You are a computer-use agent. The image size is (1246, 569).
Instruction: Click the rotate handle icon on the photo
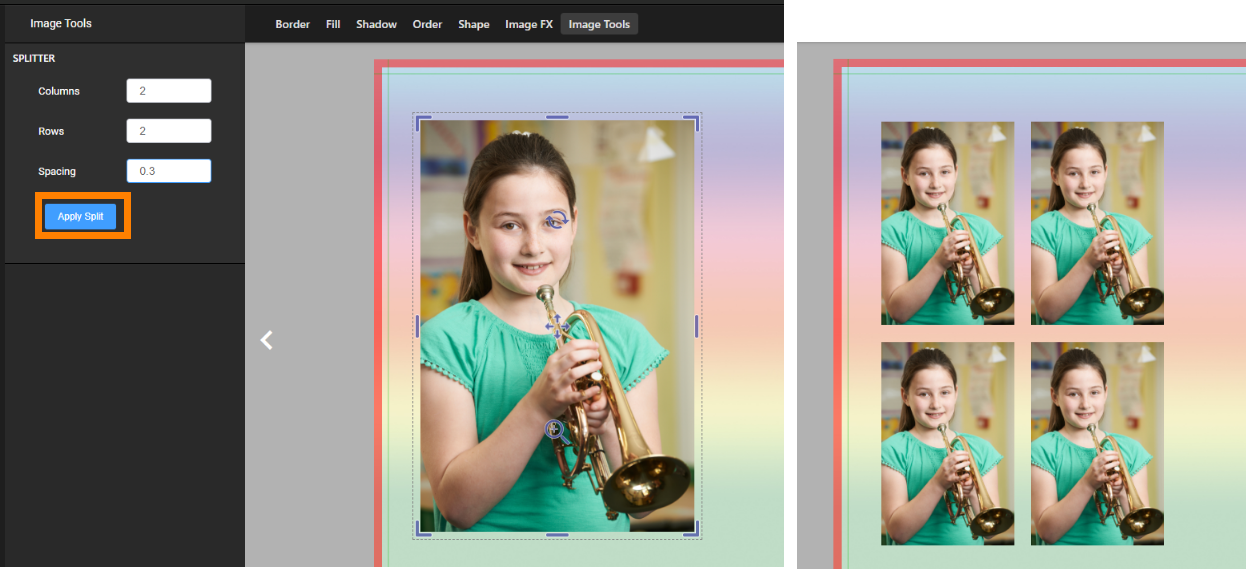558,220
